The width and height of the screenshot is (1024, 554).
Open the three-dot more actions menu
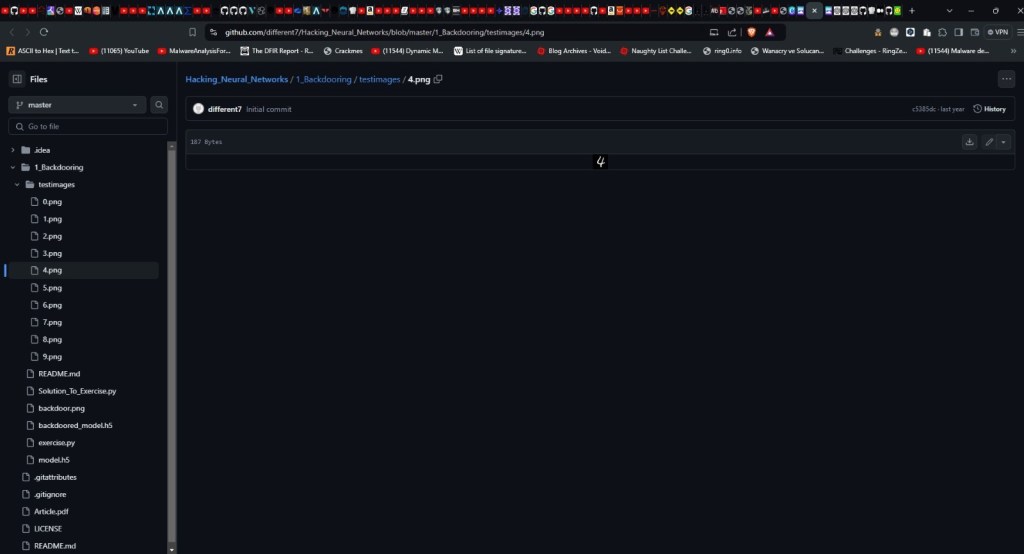coord(1005,79)
